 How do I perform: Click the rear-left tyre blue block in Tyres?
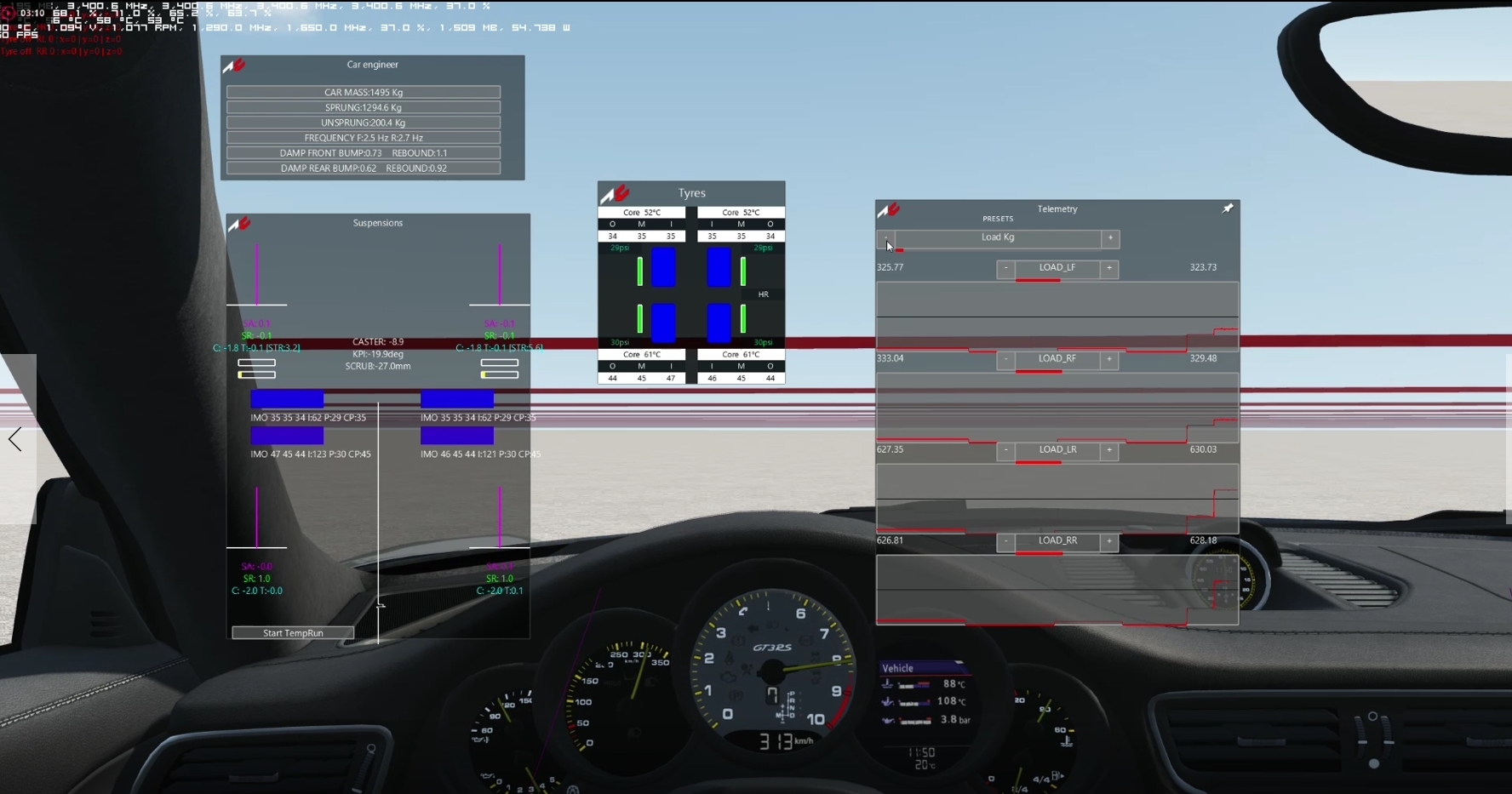(x=663, y=323)
